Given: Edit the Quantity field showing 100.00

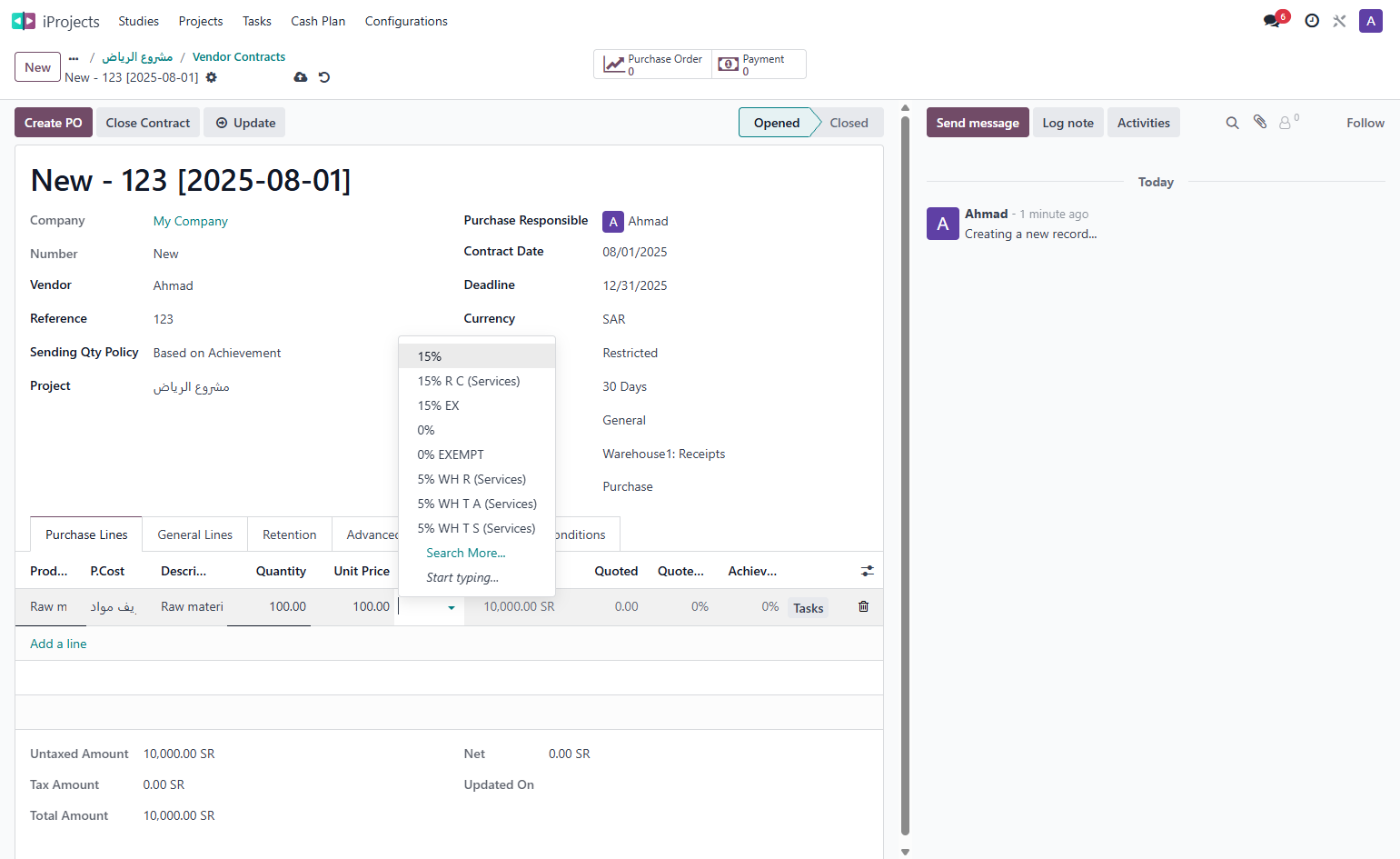Looking at the screenshot, I should (x=269, y=606).
